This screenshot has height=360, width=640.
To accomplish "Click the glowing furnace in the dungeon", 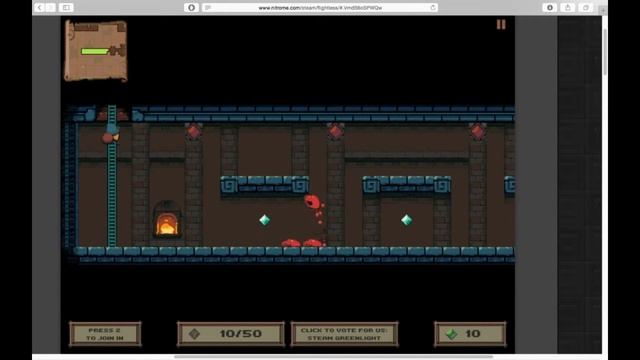I will (x=167, y=220).
